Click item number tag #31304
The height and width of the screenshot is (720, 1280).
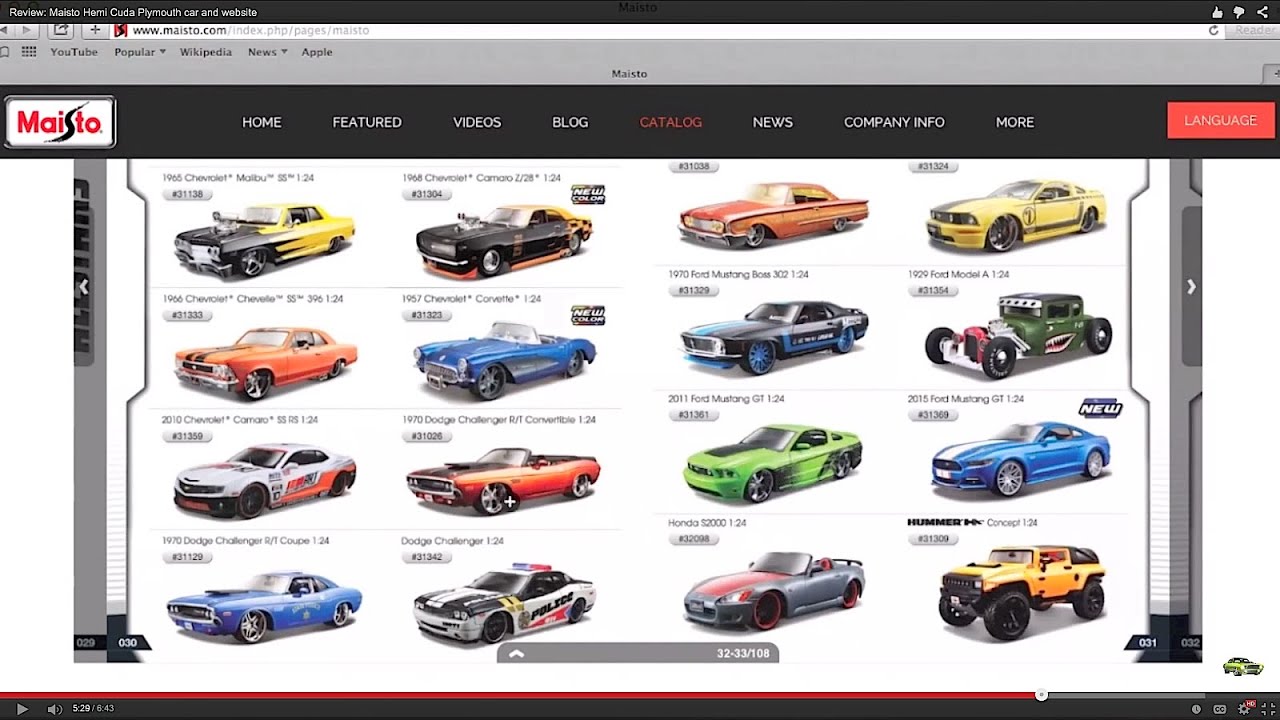[x=427, y=194]
